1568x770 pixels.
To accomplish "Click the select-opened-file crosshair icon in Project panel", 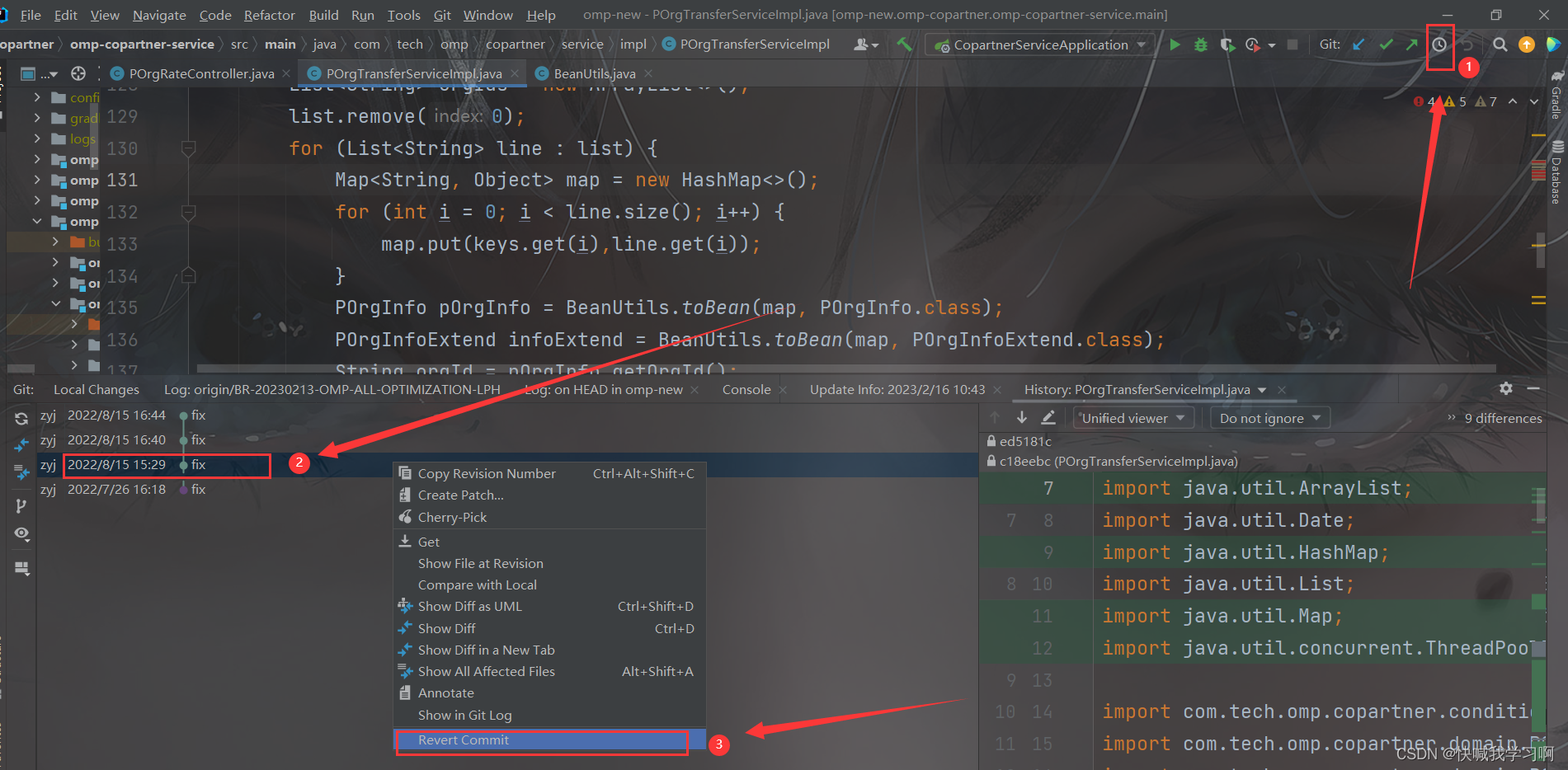I will click(x=78, y=73).
